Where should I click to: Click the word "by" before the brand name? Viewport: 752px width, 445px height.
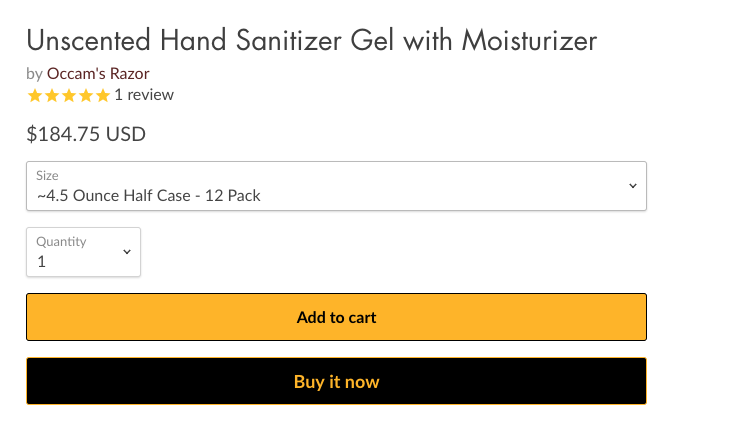(x=34, y=73)
